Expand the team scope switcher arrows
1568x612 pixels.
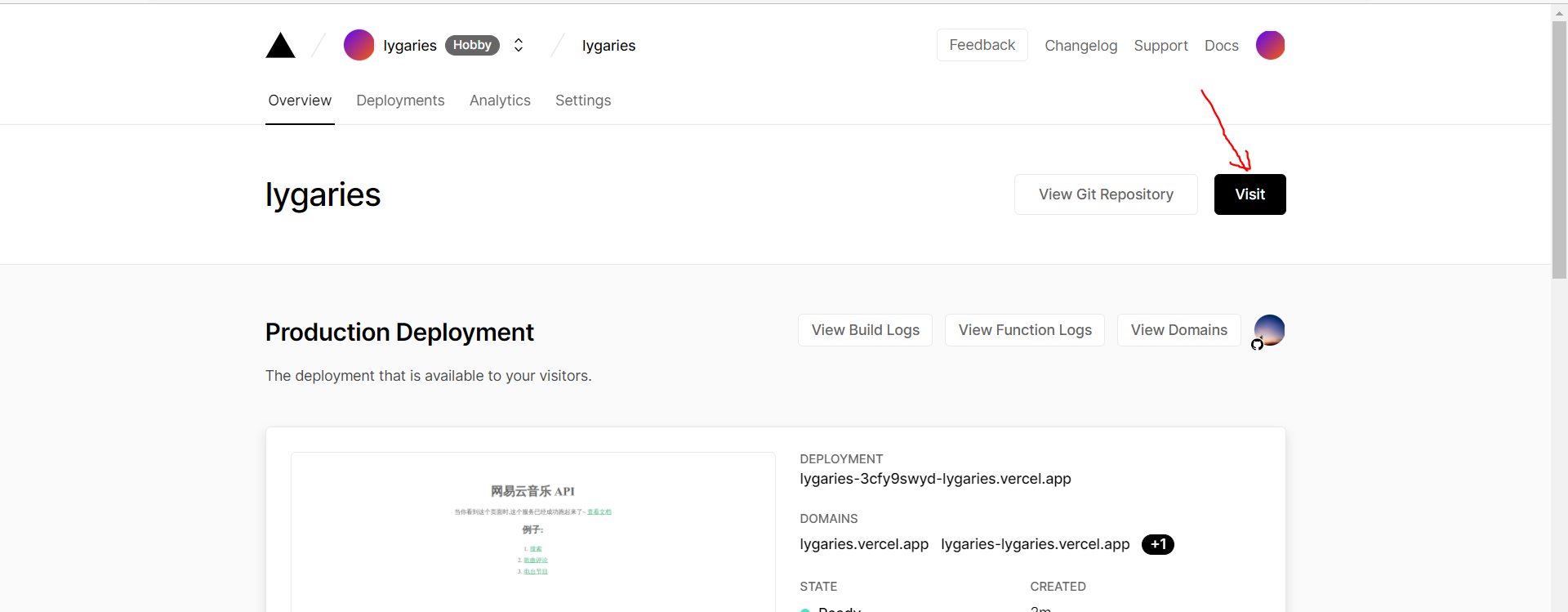(x=519, y=45)
